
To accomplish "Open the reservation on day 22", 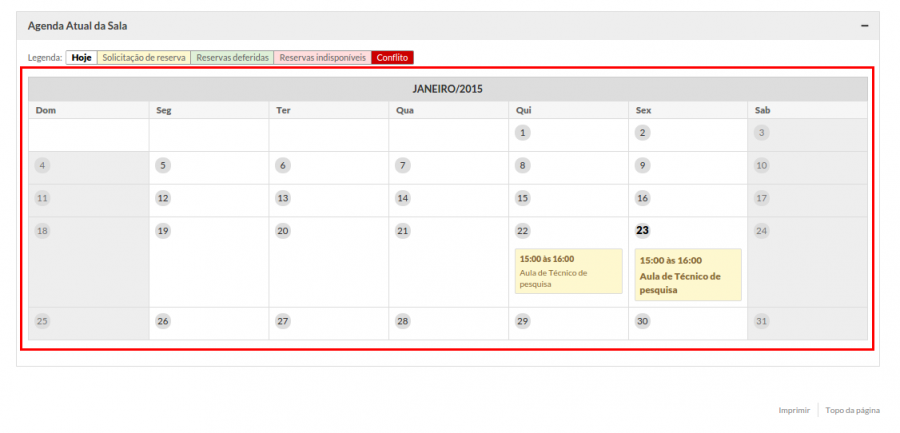I will point(568,271).
